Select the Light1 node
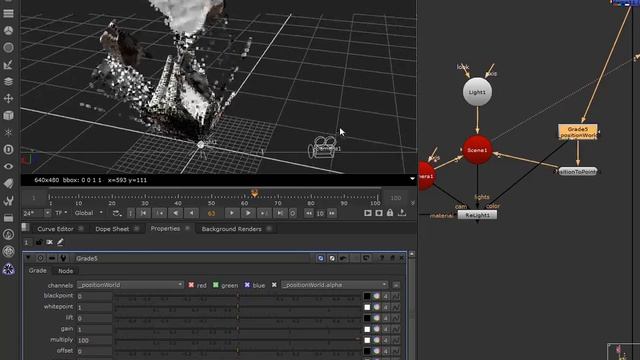The width and height of the screenshot is (640, 360). [477, 92]
